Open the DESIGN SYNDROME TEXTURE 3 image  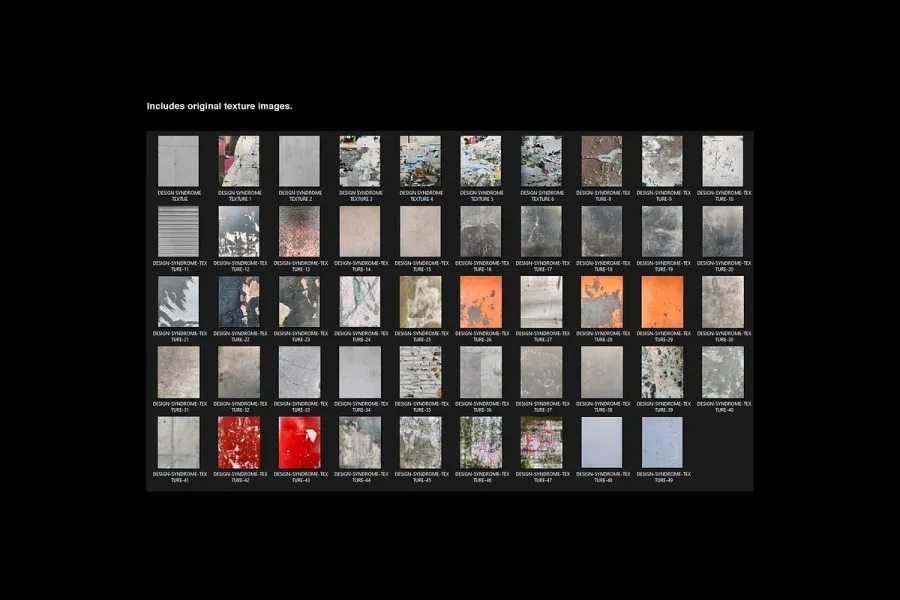point(360,161)
